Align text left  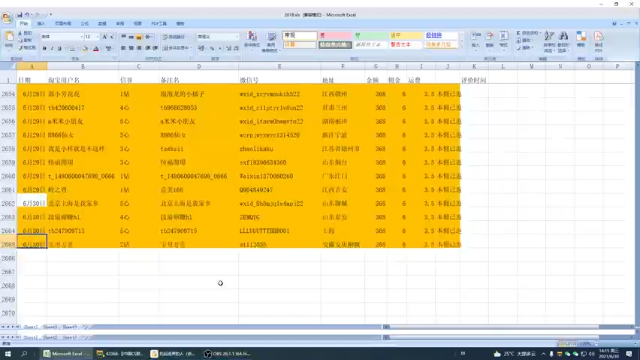click(x=123, y=48)
